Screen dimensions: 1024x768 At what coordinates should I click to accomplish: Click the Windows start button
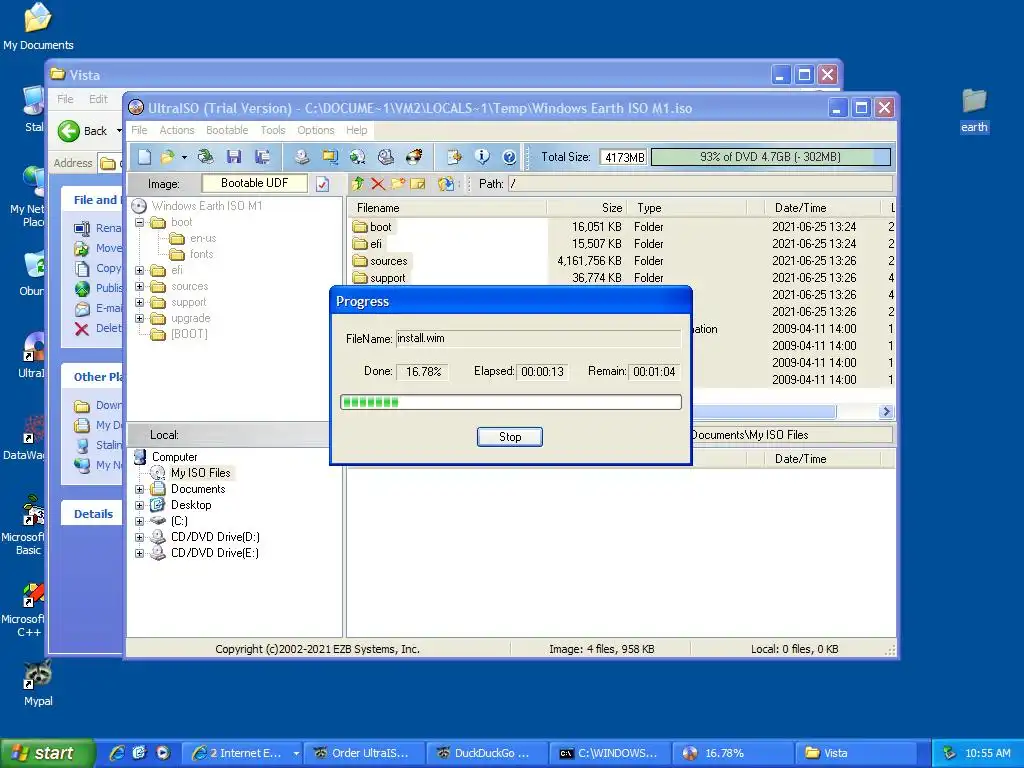tap(47, 753)
